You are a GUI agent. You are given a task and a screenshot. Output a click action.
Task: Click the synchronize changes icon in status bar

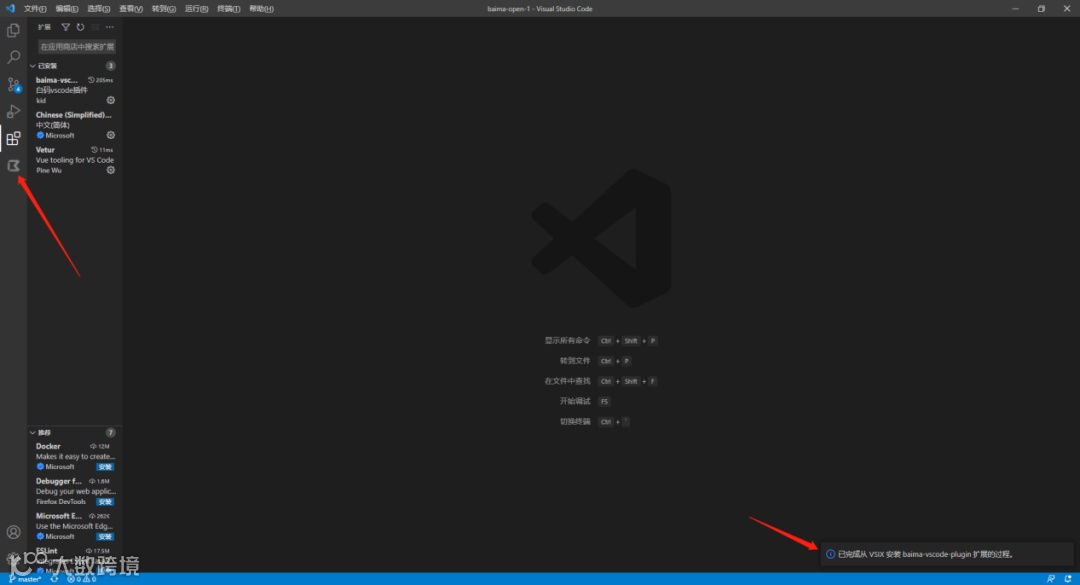pos(54,579)
